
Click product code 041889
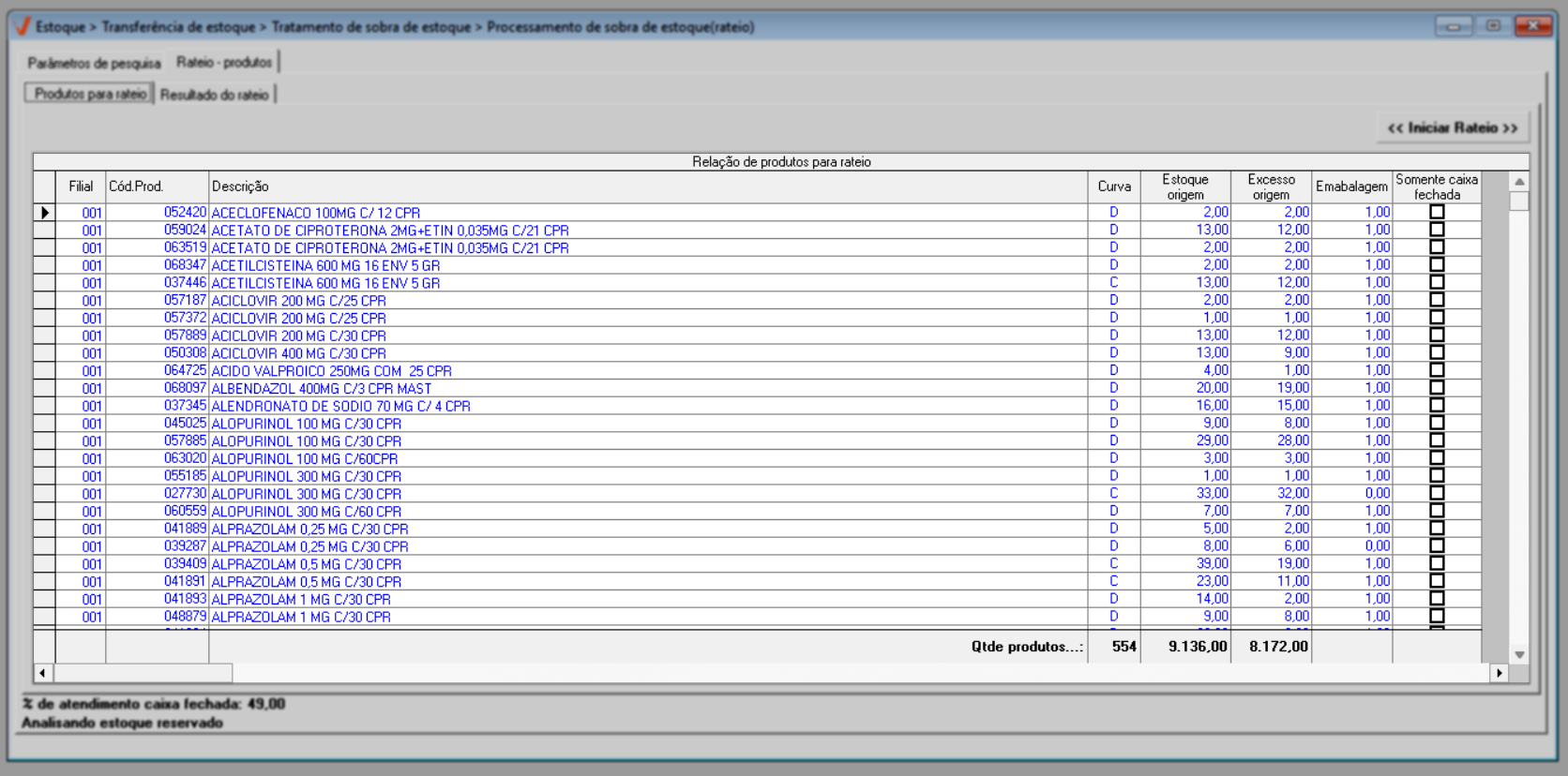pos(185,529)
